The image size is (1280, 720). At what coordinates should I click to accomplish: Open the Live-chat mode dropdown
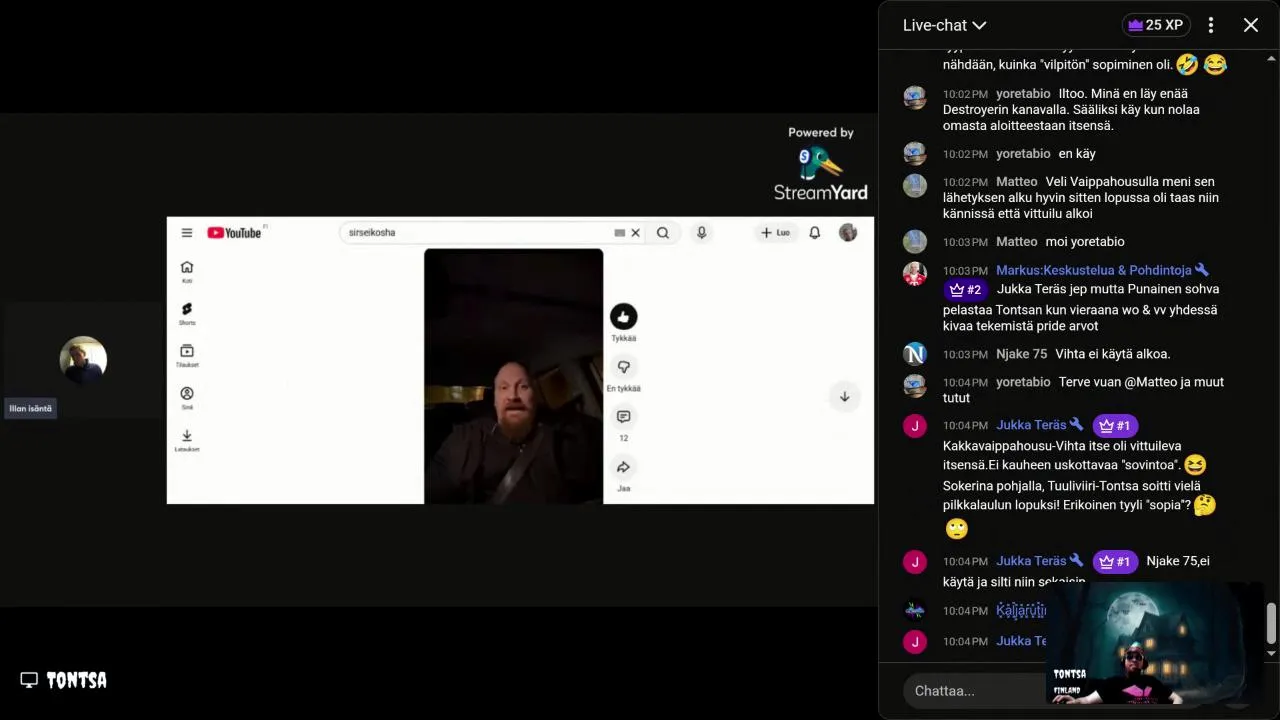(944, 25)
